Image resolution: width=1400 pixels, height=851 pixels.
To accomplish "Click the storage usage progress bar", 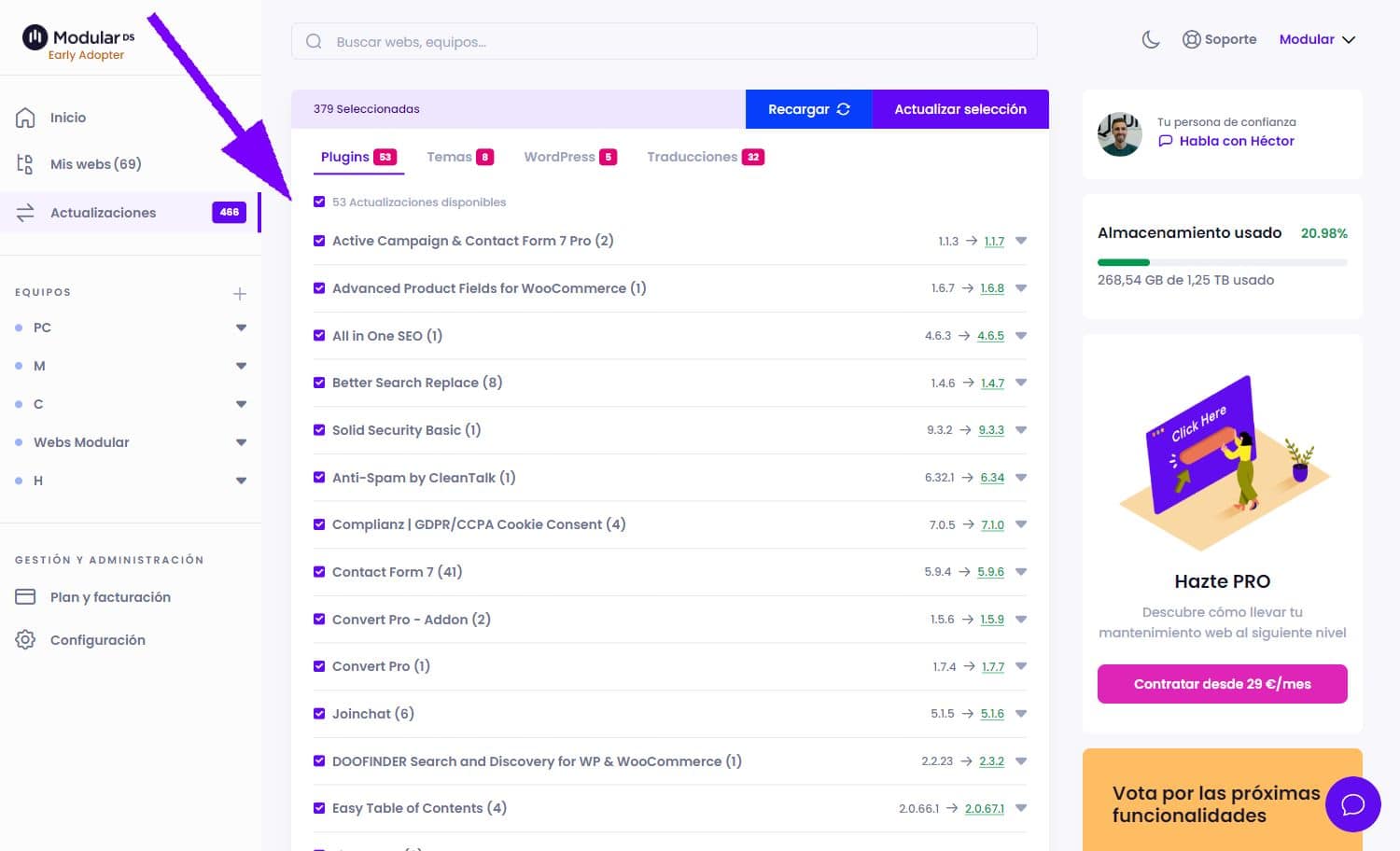I will tap(1223, 262).
